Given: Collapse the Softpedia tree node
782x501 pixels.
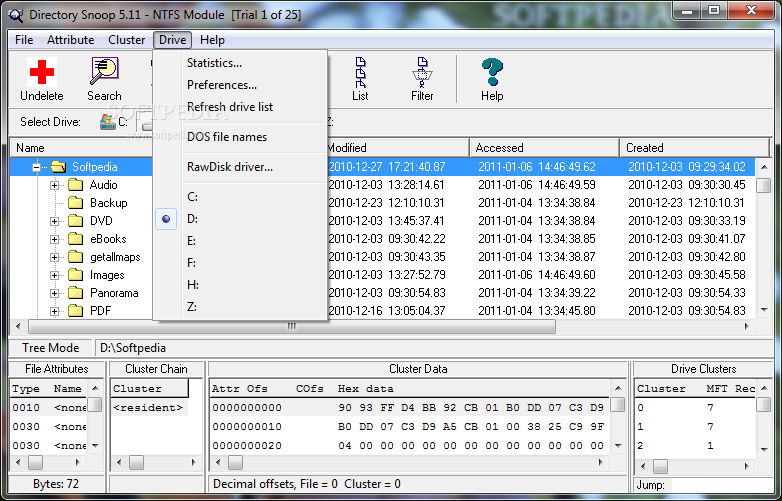Looking at the screenshot, I should coord(36,167).
